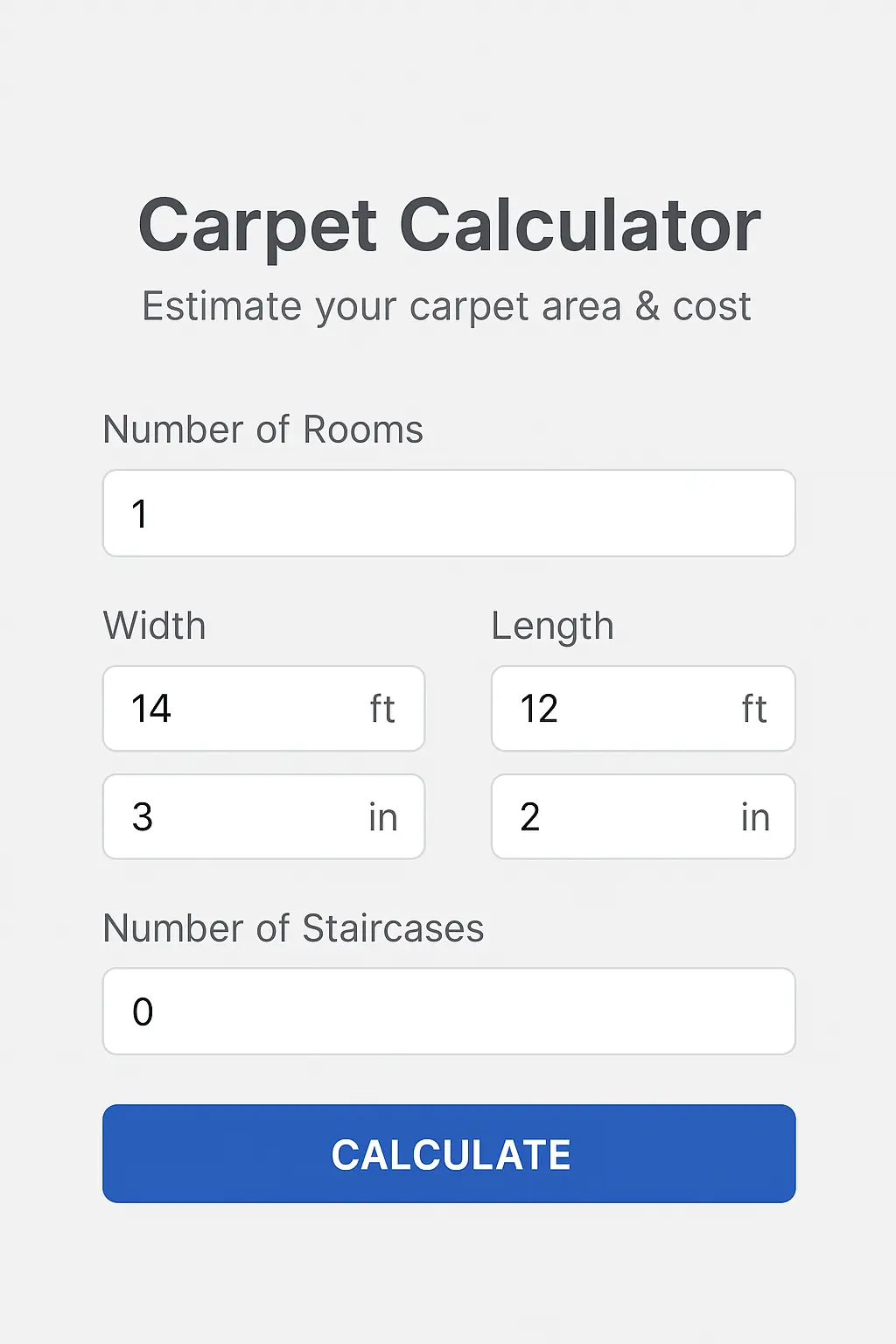Click the 'Number of Rooms' label
The height and width of the screenshot is (1344, 896).
coord(262,430)
